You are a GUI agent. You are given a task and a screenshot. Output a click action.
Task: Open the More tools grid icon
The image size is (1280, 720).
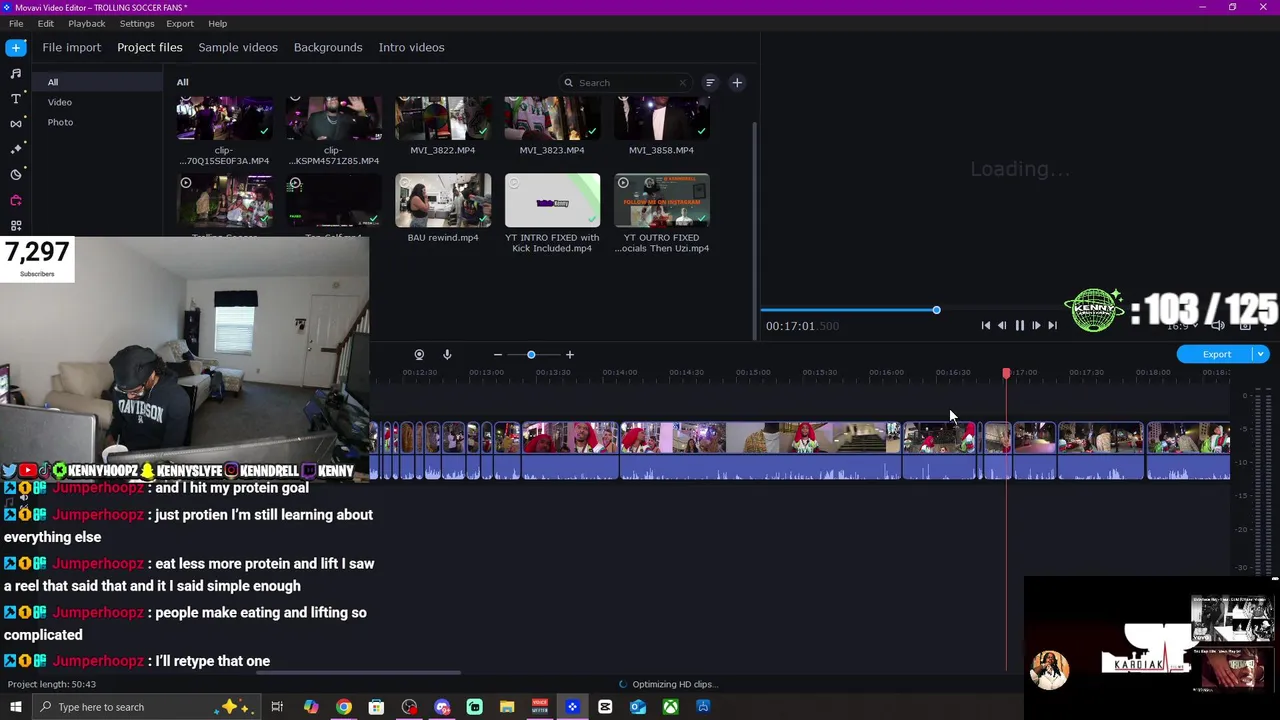(16, 226)
